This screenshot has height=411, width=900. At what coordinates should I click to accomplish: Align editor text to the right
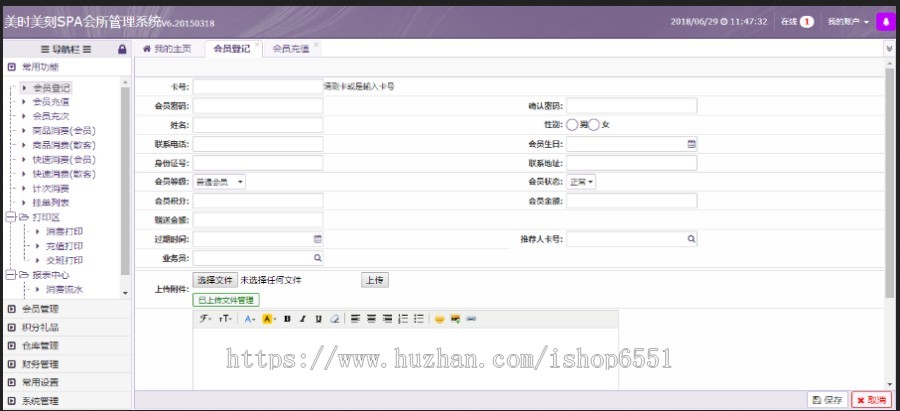387,319
